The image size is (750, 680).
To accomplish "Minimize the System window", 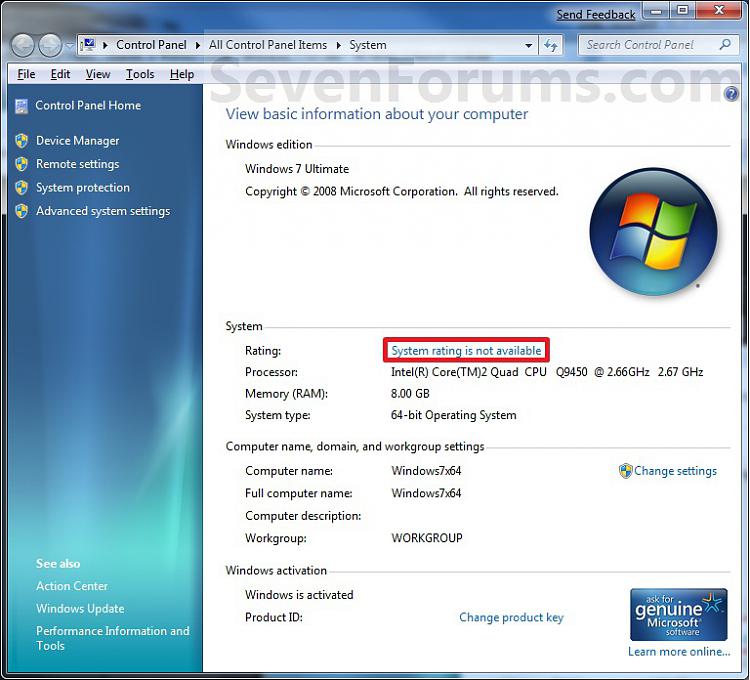I will coord(656,11).
